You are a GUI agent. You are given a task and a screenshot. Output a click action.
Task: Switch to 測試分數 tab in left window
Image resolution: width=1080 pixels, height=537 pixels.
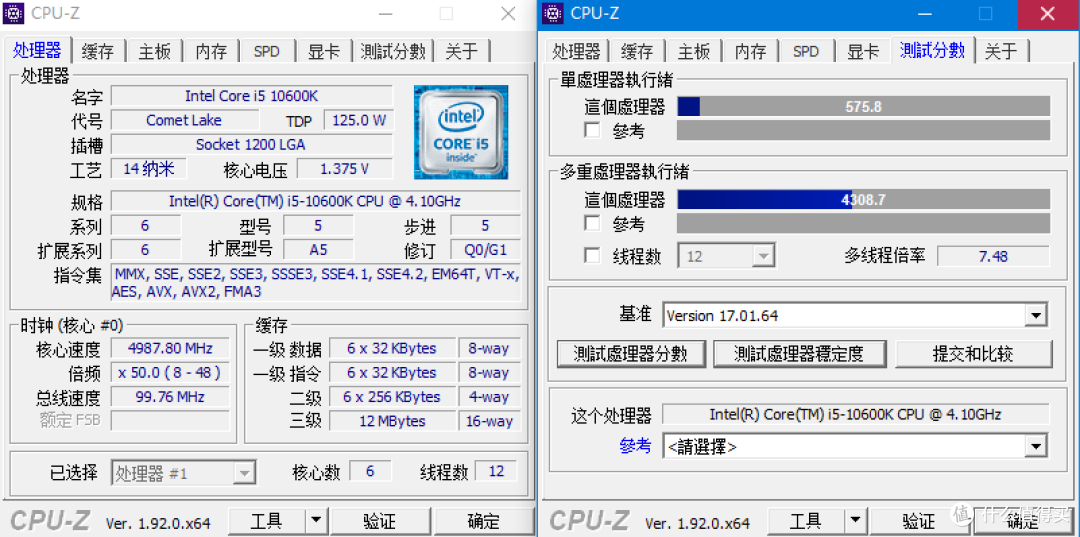tap(393, 52)
